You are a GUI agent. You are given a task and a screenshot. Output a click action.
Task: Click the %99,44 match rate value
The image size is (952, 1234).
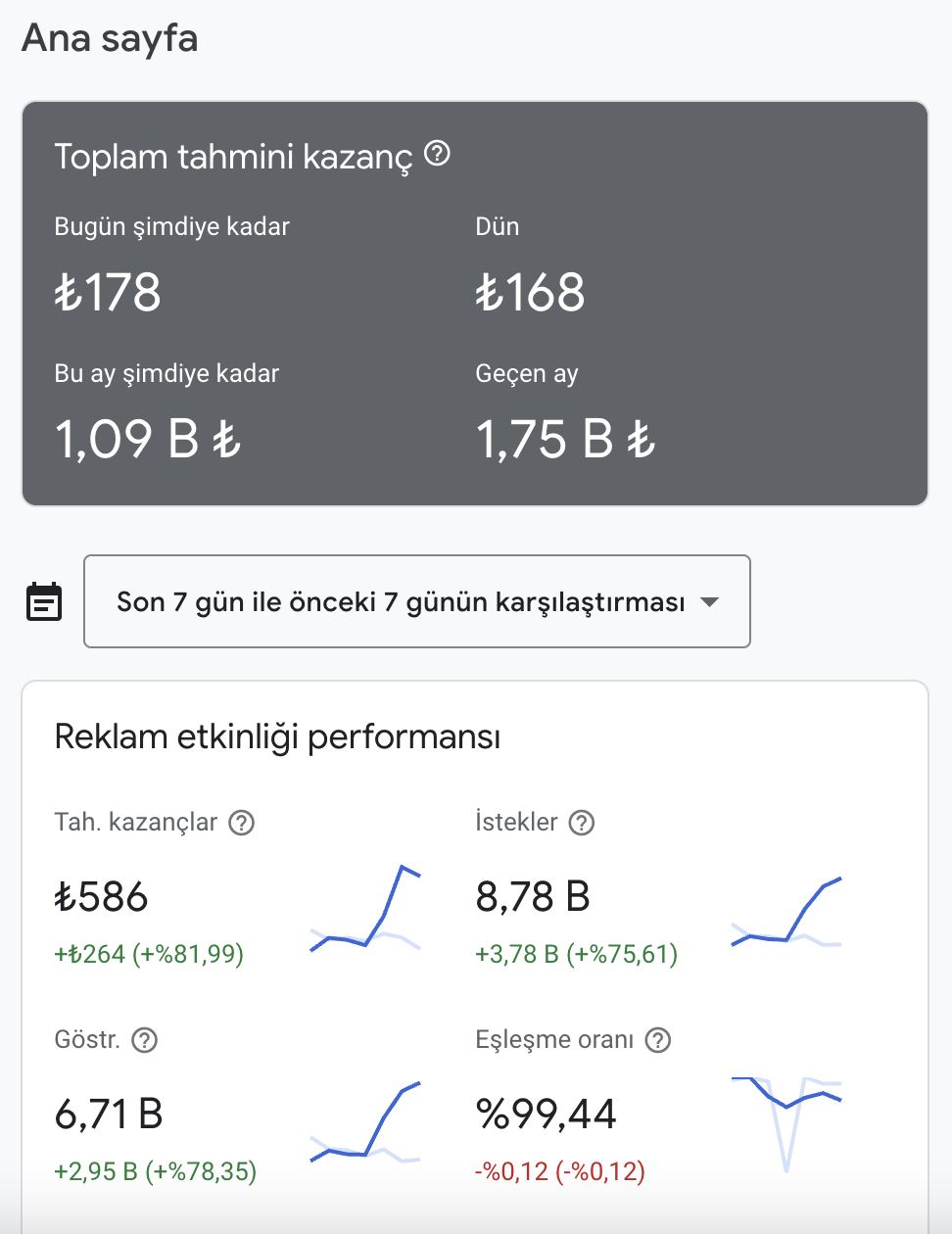546,1115
